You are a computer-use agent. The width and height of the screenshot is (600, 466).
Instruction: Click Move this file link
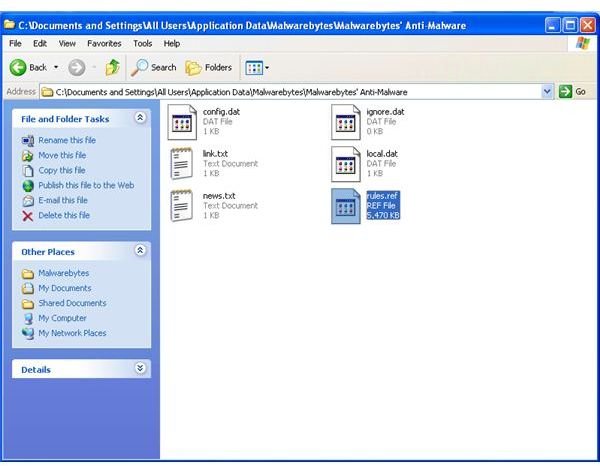[62, 155]
